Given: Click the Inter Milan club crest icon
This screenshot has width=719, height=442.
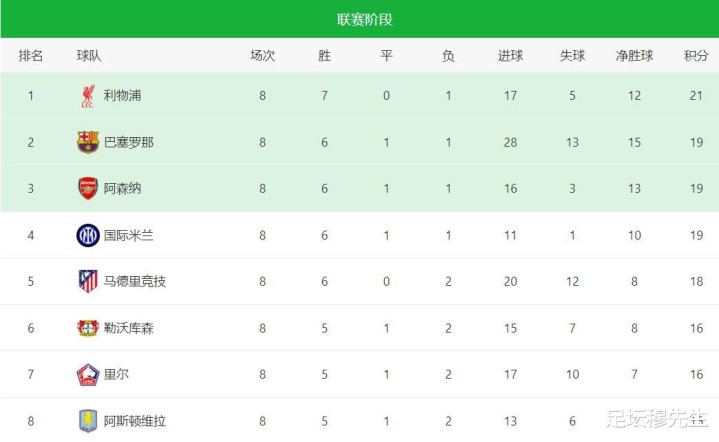Looking at the screenshot, I should pos(88,235).
